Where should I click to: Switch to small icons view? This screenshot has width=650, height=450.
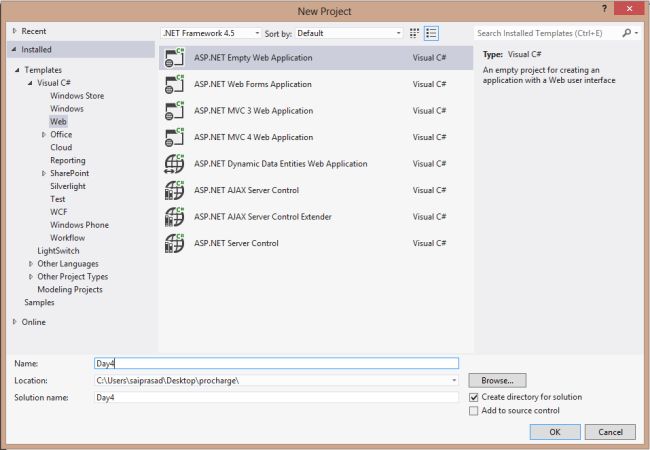click(414, 33)
